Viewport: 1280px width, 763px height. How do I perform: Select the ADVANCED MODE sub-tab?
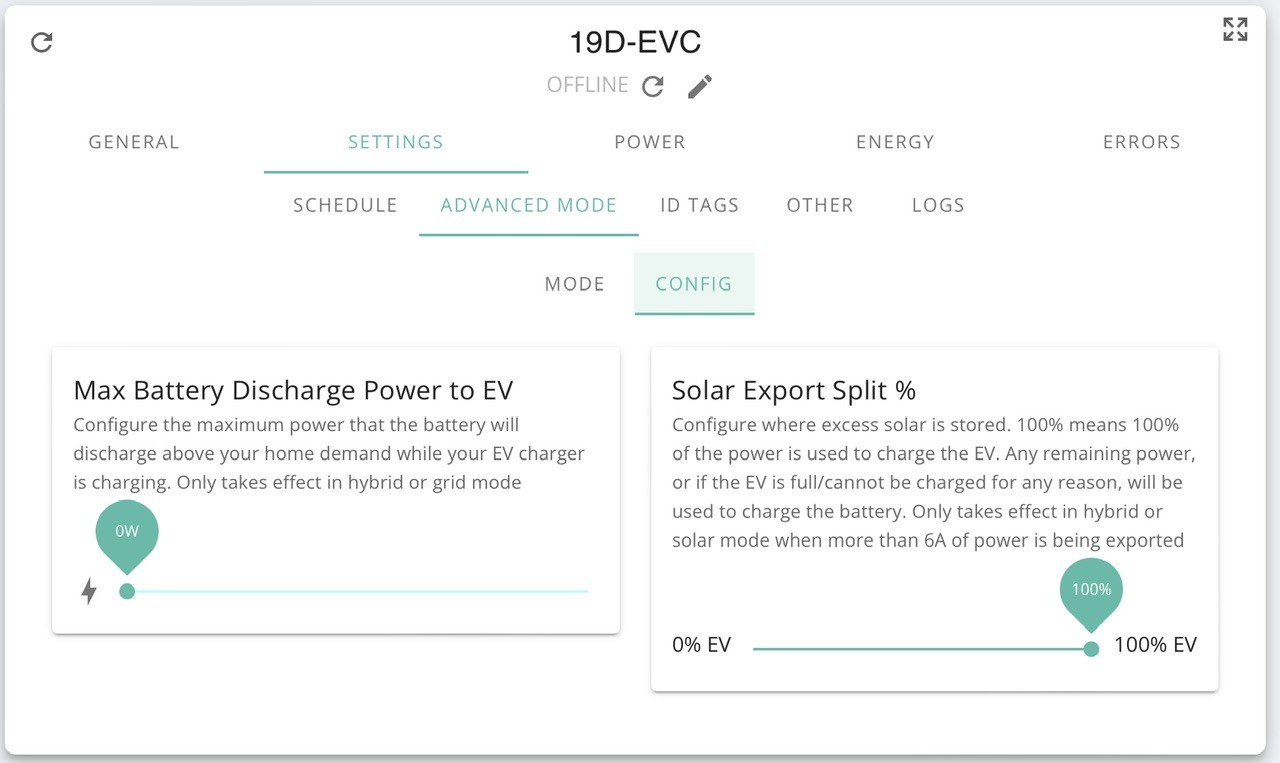tap(529, 205)
